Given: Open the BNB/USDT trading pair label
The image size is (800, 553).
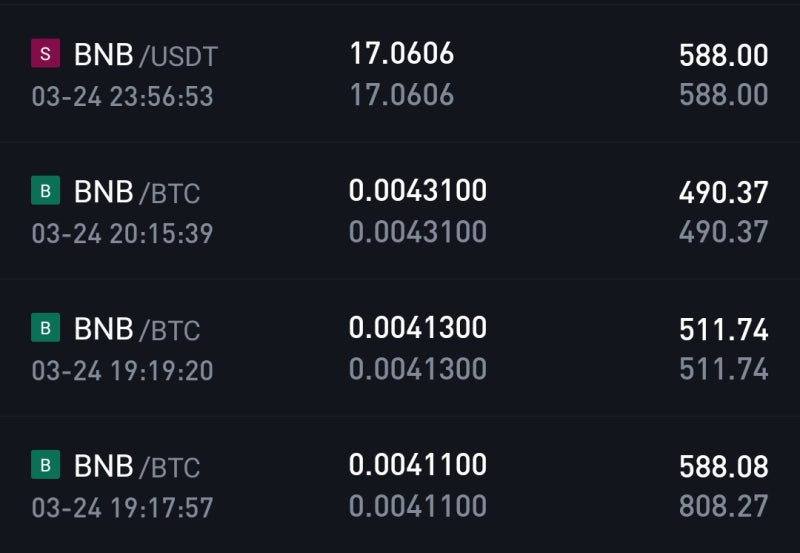Looking at the screenshot, I should 146,55.
